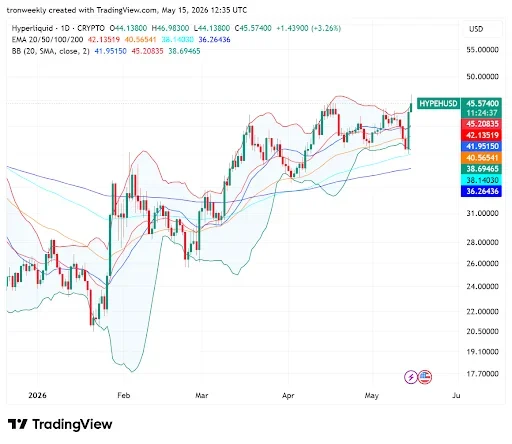Viewport: 512px width, 444px height.
Task: Click the May label on the time axis
Action: [x=372, y=396]
